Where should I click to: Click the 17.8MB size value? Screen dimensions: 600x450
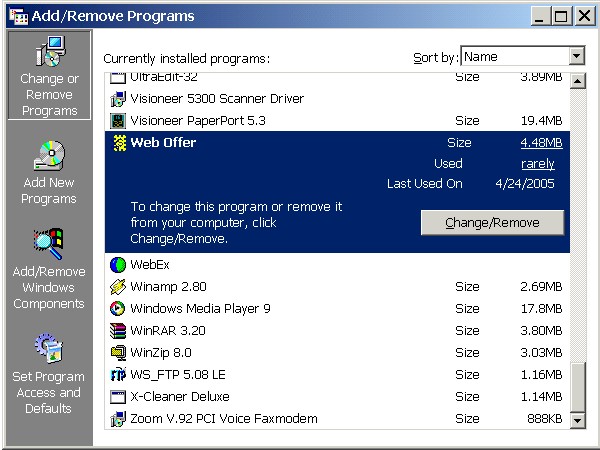pos(541,309)
